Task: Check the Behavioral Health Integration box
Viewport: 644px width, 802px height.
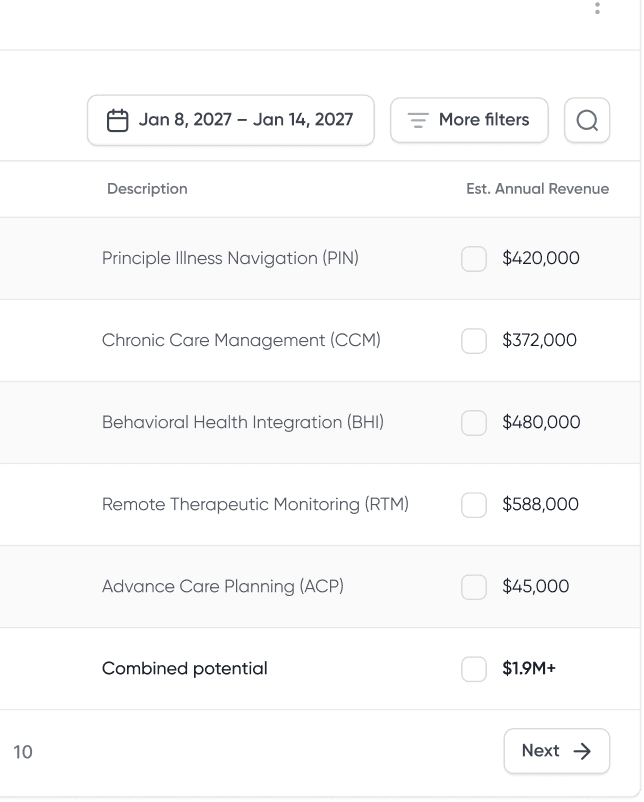Action: [x=474, y=423]
